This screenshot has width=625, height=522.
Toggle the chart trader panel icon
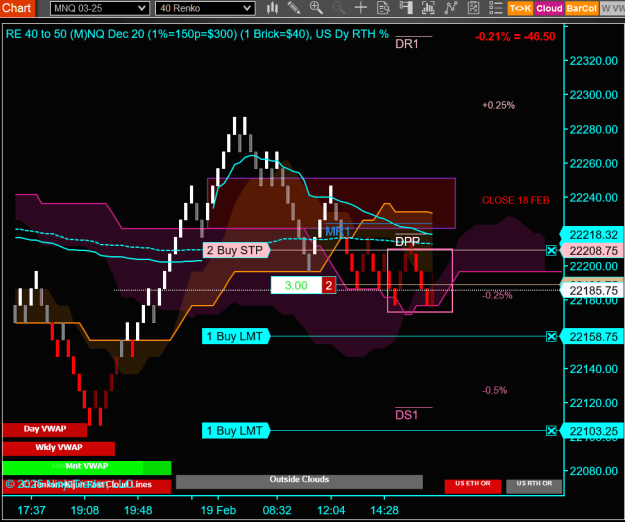click(x=406, y=8)
